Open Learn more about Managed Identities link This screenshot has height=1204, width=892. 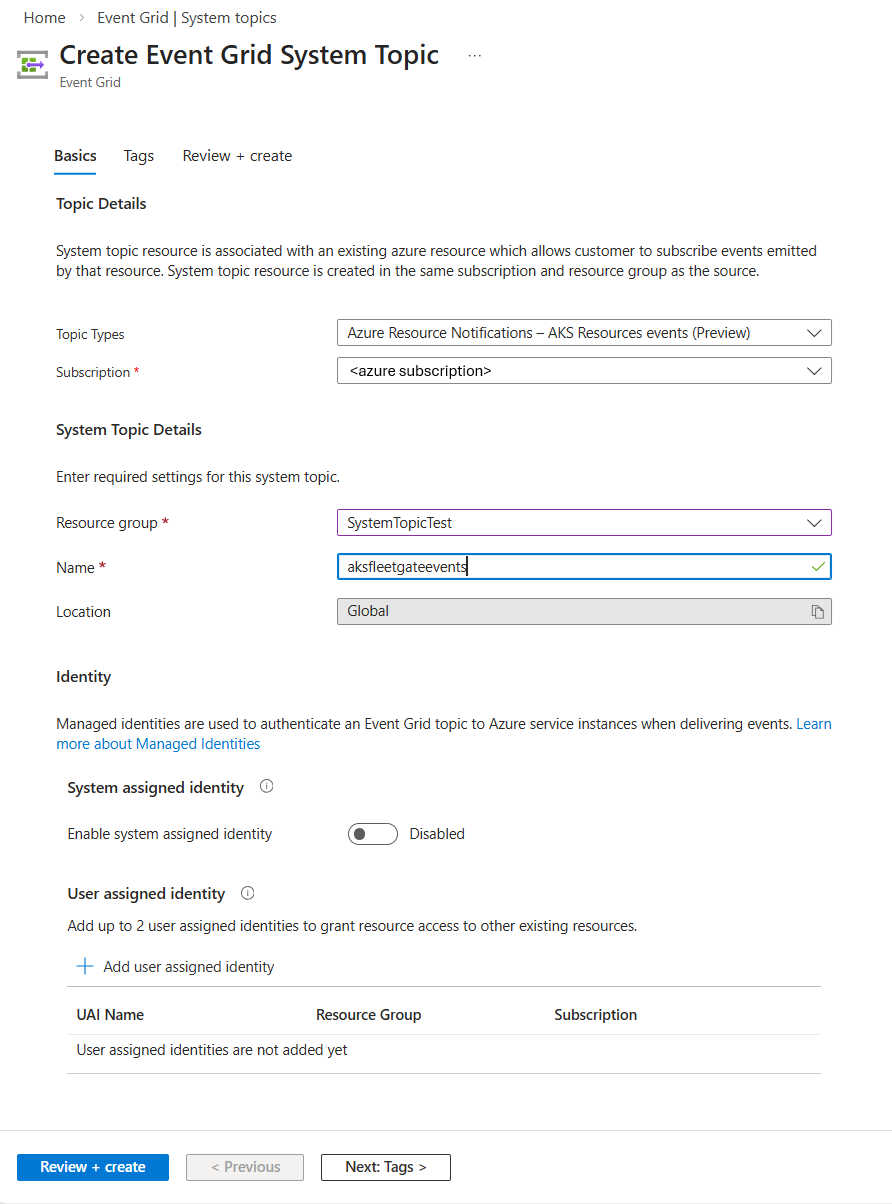point(159,744)
